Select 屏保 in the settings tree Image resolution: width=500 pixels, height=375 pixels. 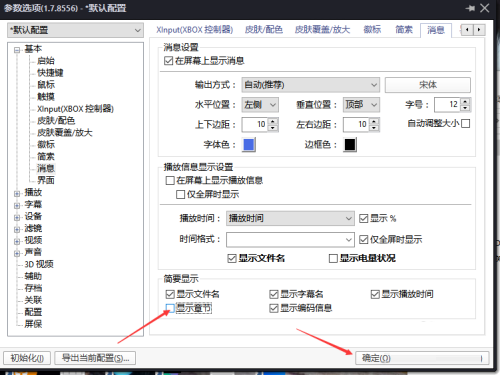[33, 324]
